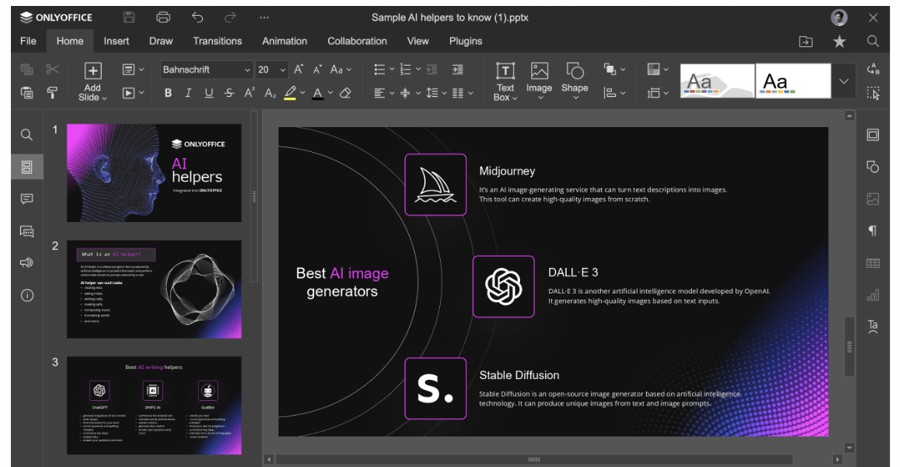Decrease font size with the smaller A icon
The height and width of the screenshot is (467, 900).
(317, 69)
